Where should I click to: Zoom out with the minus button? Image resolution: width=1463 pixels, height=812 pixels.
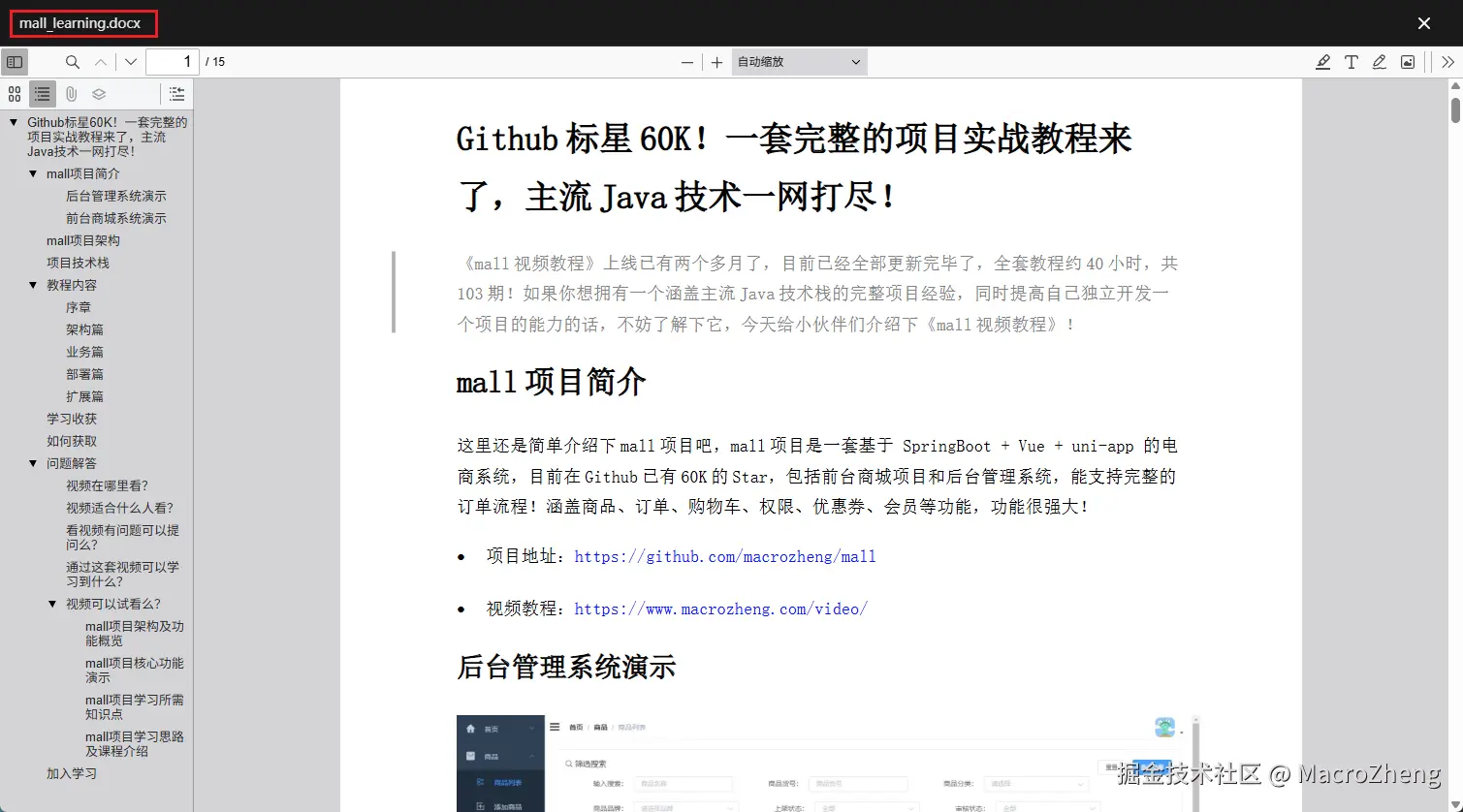(687, 62)
